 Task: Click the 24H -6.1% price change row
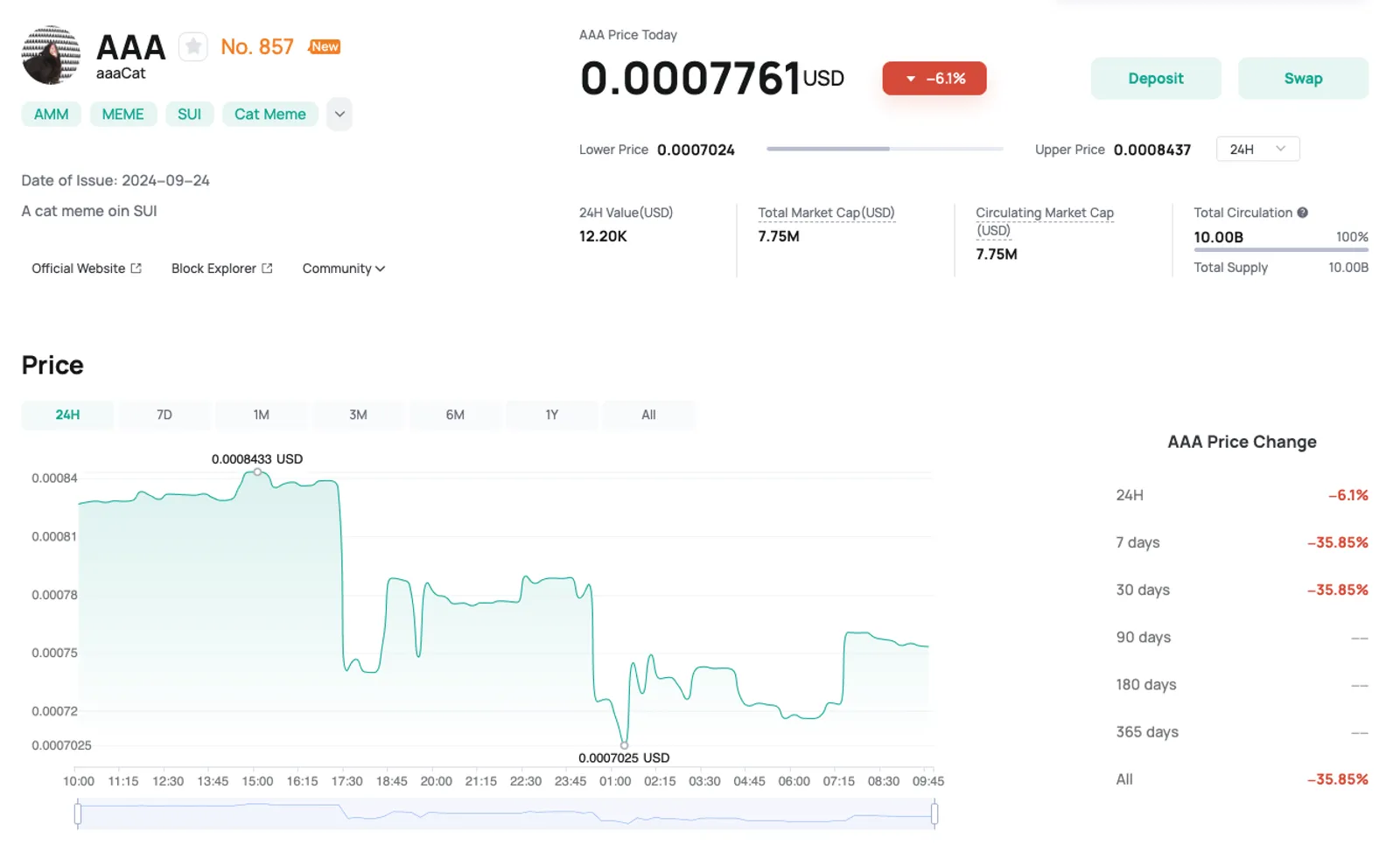point(1242,495)
